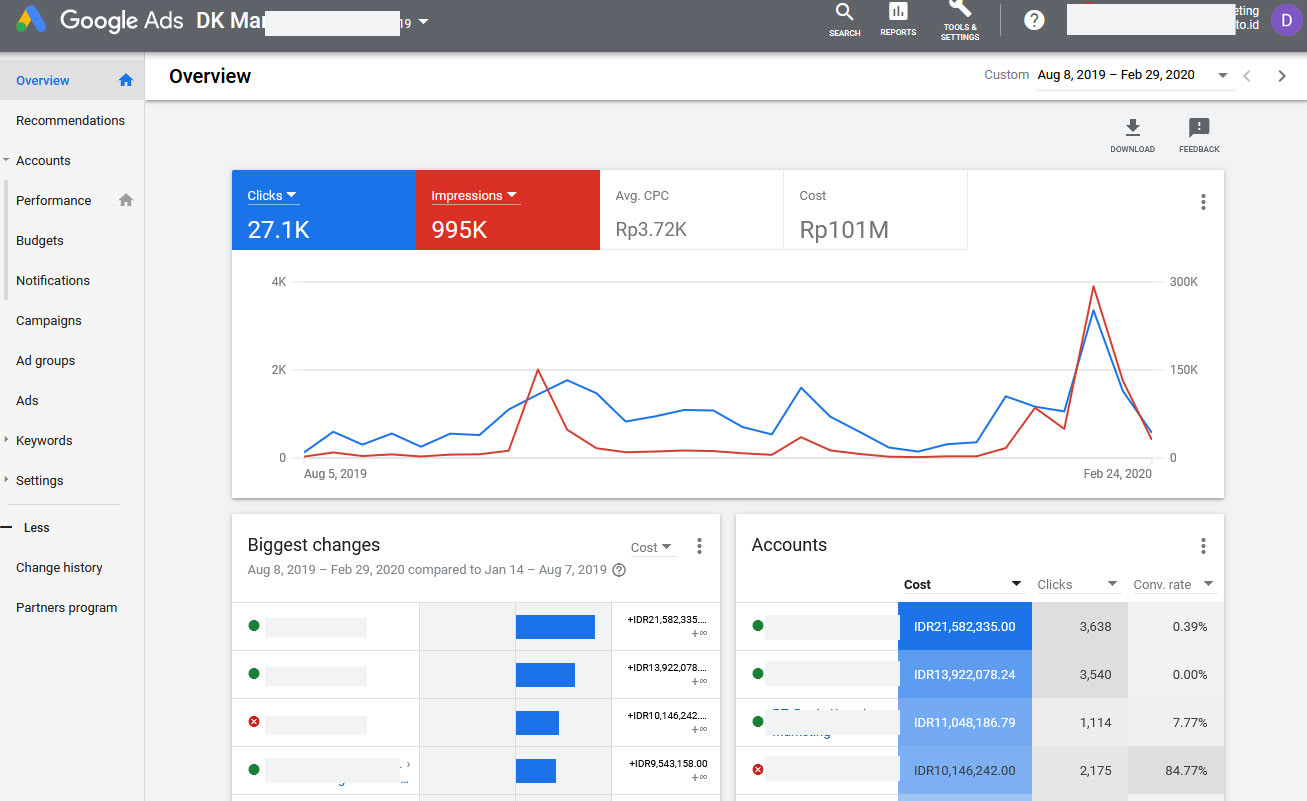Viewport: 1307px width, 801px height.
Task: Open the Feedback icon
Action: [1199, 134]
